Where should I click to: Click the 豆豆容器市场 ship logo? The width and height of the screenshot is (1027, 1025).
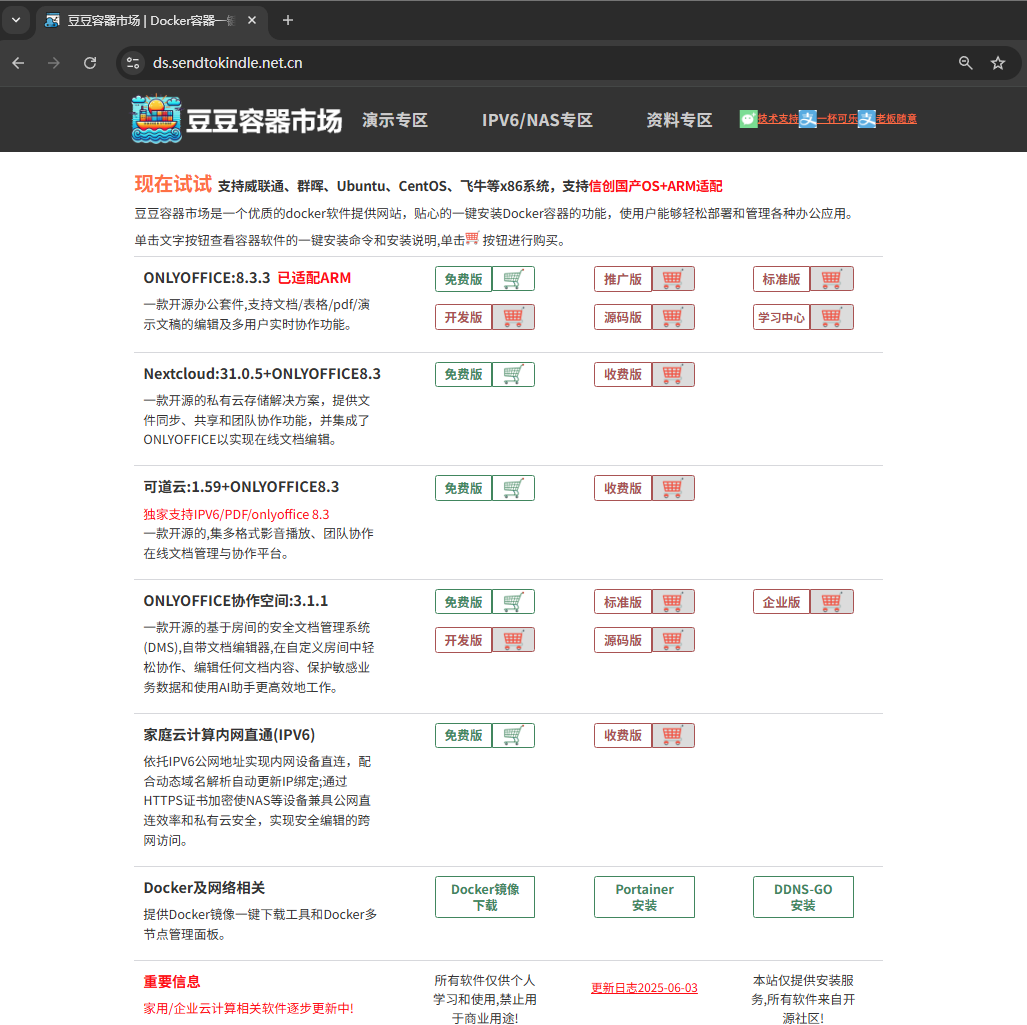click(156, 119)
